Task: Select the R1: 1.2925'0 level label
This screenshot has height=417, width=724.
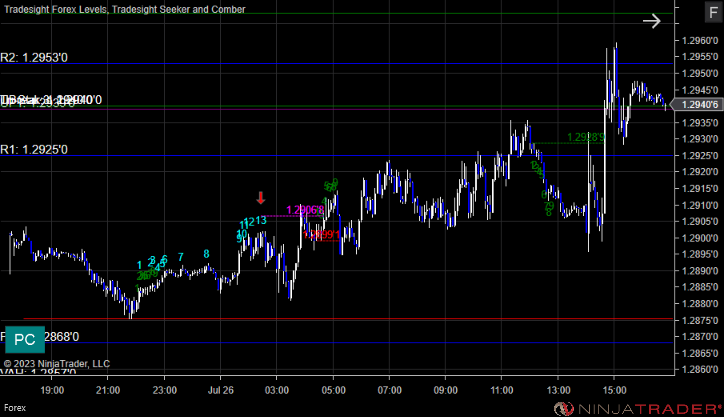Action: pyautogui.click(x=34, y=150)
